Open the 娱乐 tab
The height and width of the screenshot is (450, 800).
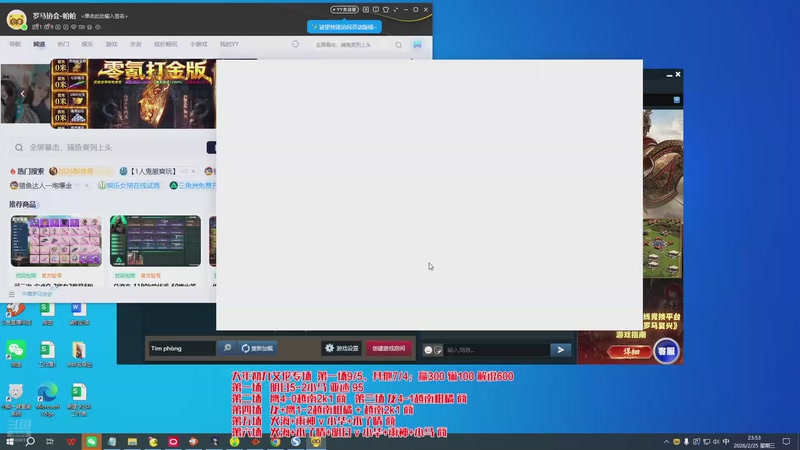pyautogui.click(x=87, y=44)
